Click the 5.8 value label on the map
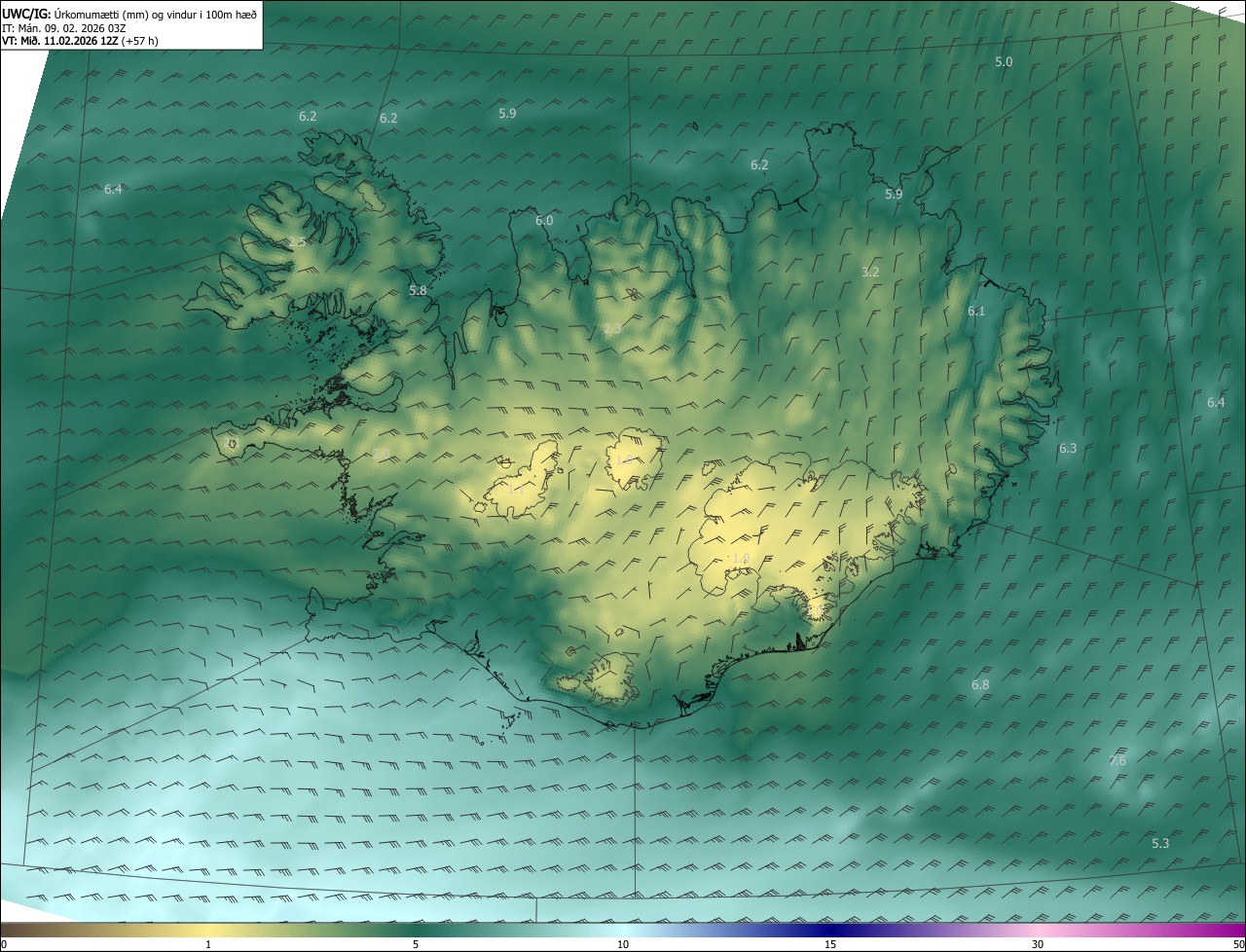Viewport: 1246px width, 952px height. [x=418, y=291]
